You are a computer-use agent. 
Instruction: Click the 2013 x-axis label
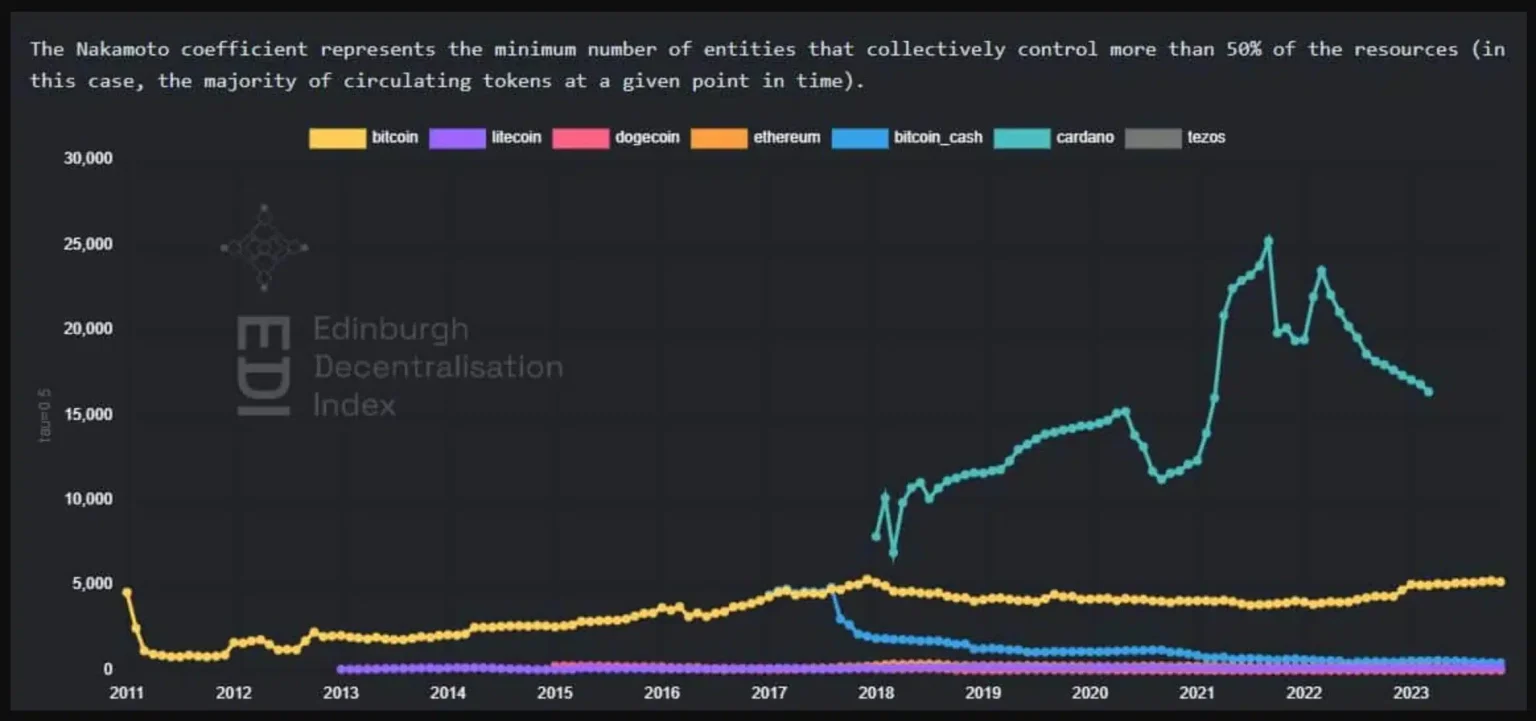[x=340, y=693]
